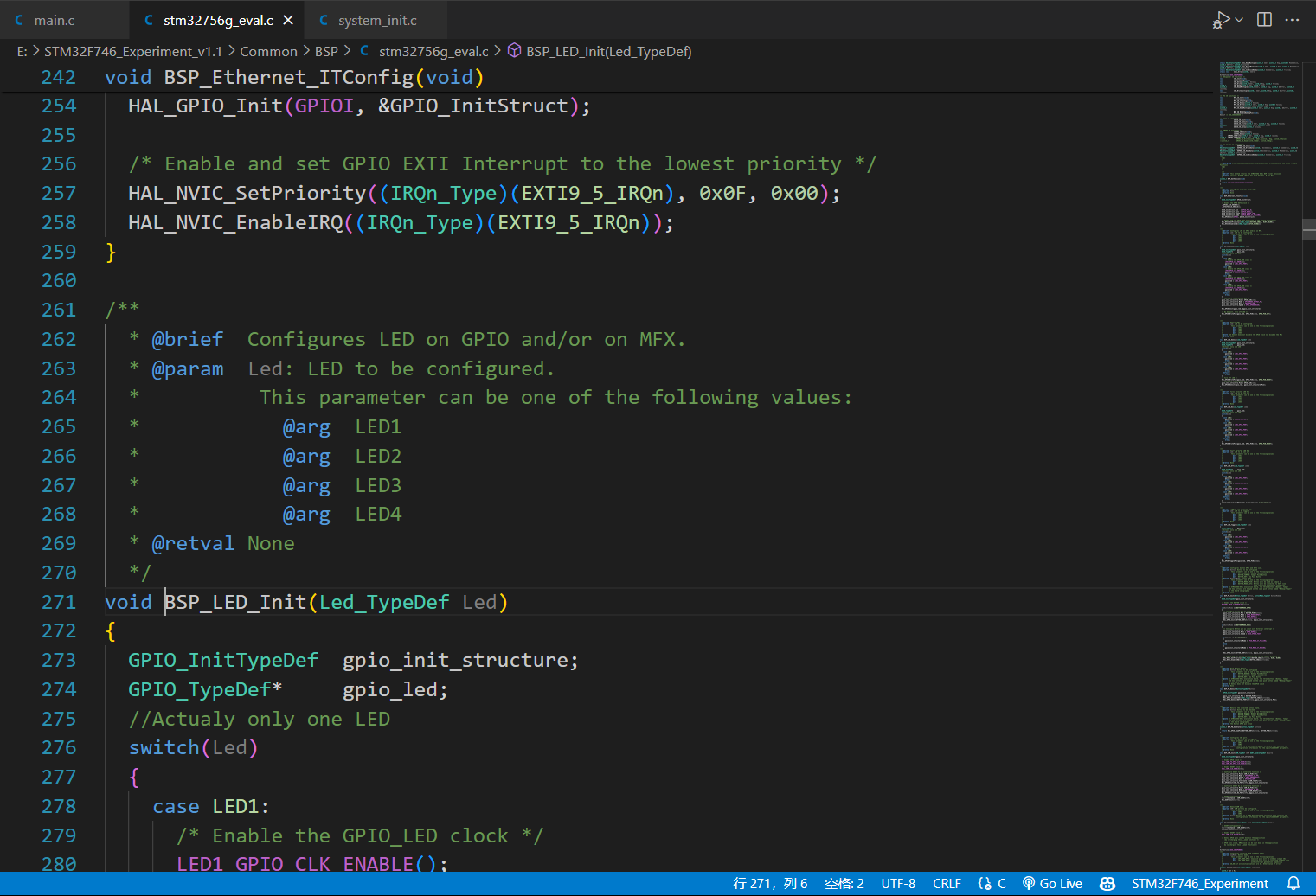Open the More Actions ellipsis menu

[x=1292, y=20]
